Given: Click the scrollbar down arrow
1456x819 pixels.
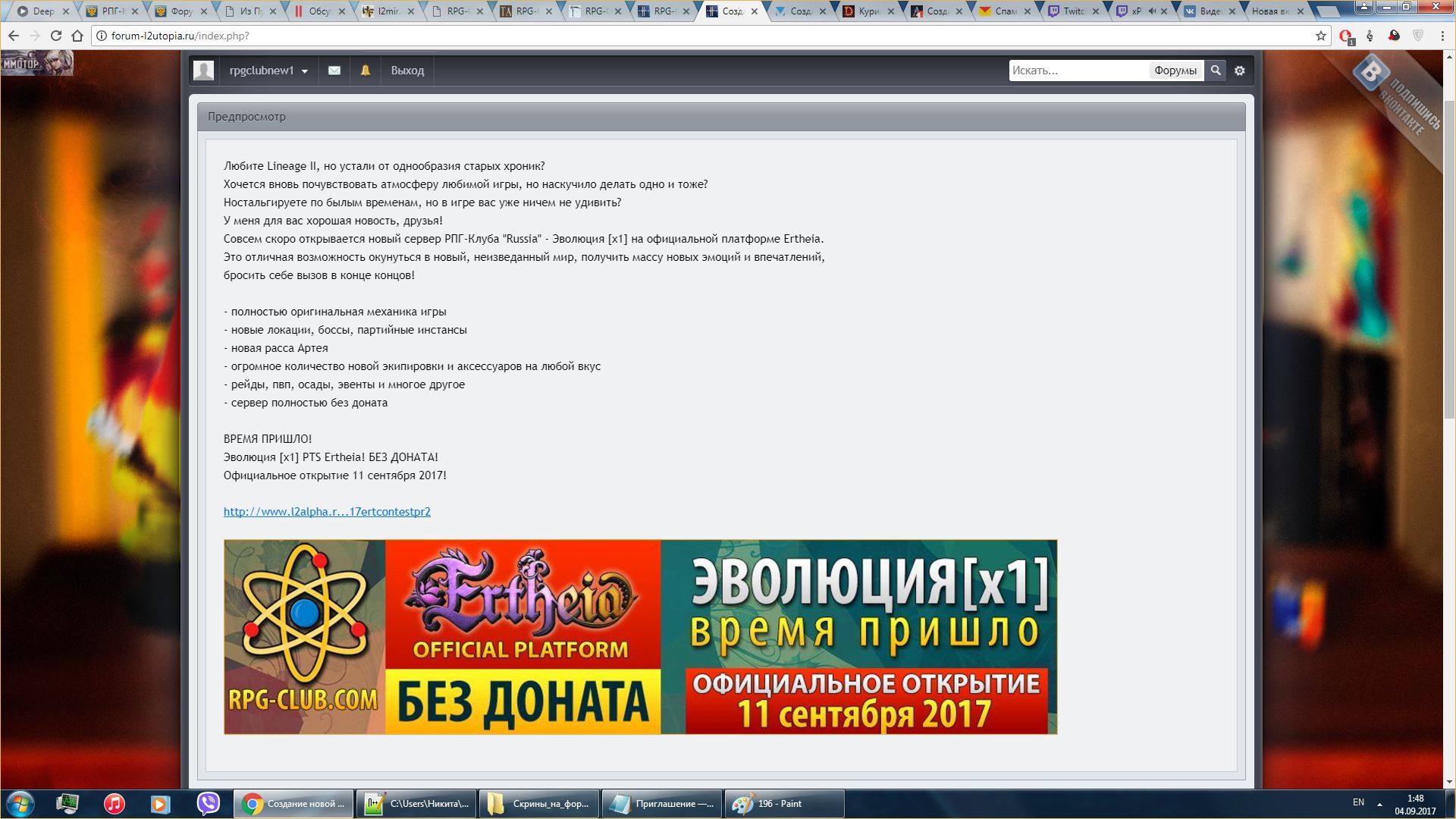Looking at the screenshot, I should (x=1449, y=782).
